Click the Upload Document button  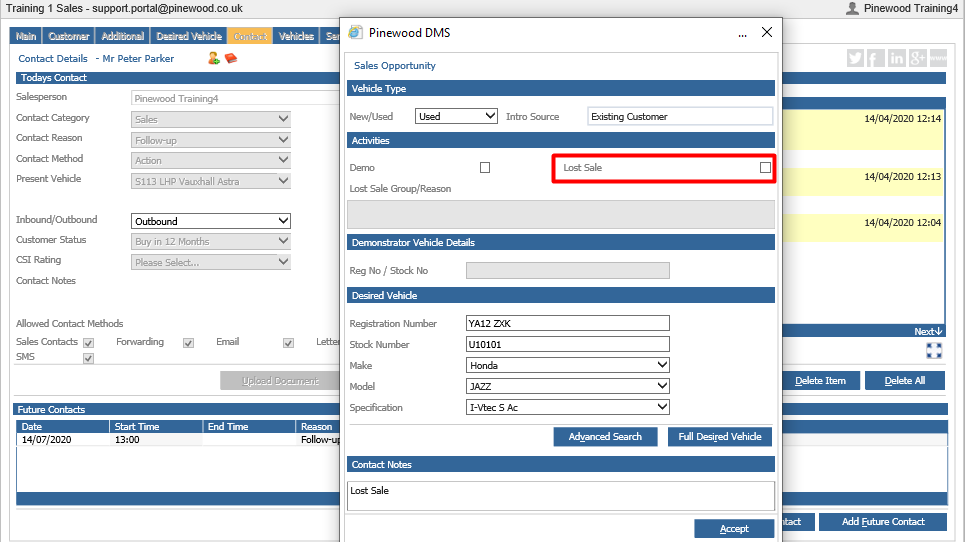280,381
